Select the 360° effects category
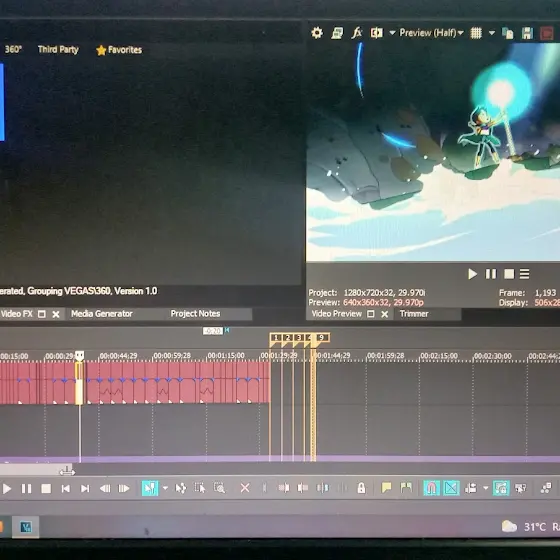Screen dimensions: 560x560 (13, 49)
